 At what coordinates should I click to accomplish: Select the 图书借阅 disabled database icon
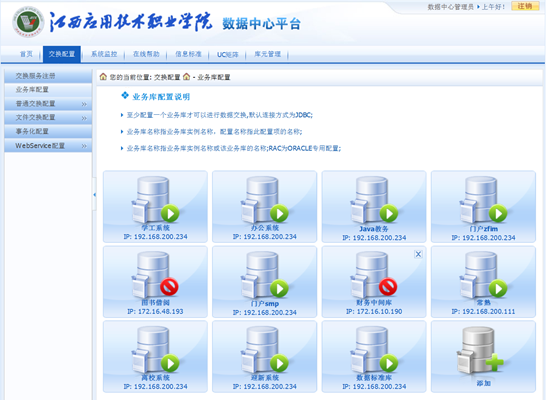[x=155, y=275]
